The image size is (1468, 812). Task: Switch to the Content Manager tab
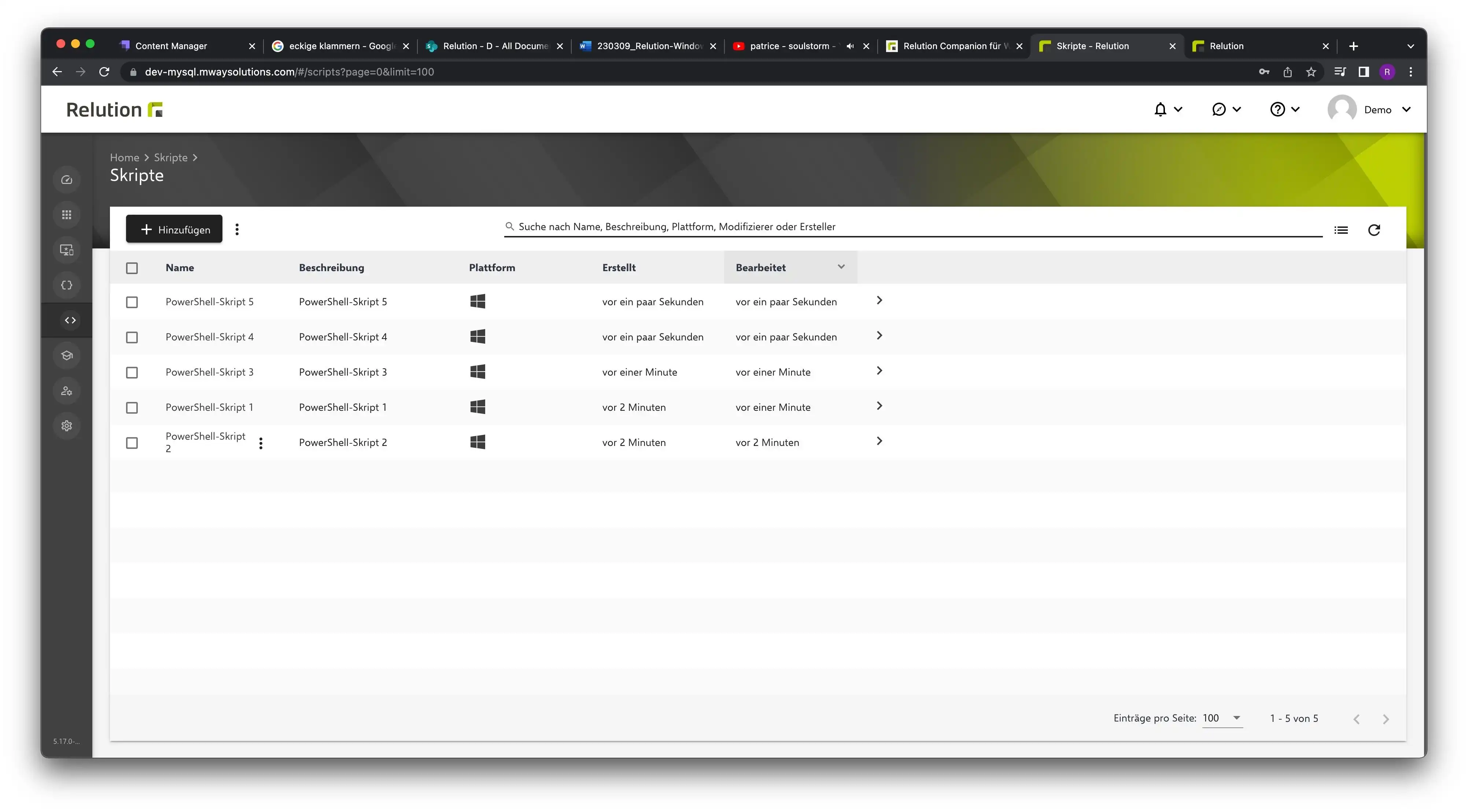(x=185, y=46)
